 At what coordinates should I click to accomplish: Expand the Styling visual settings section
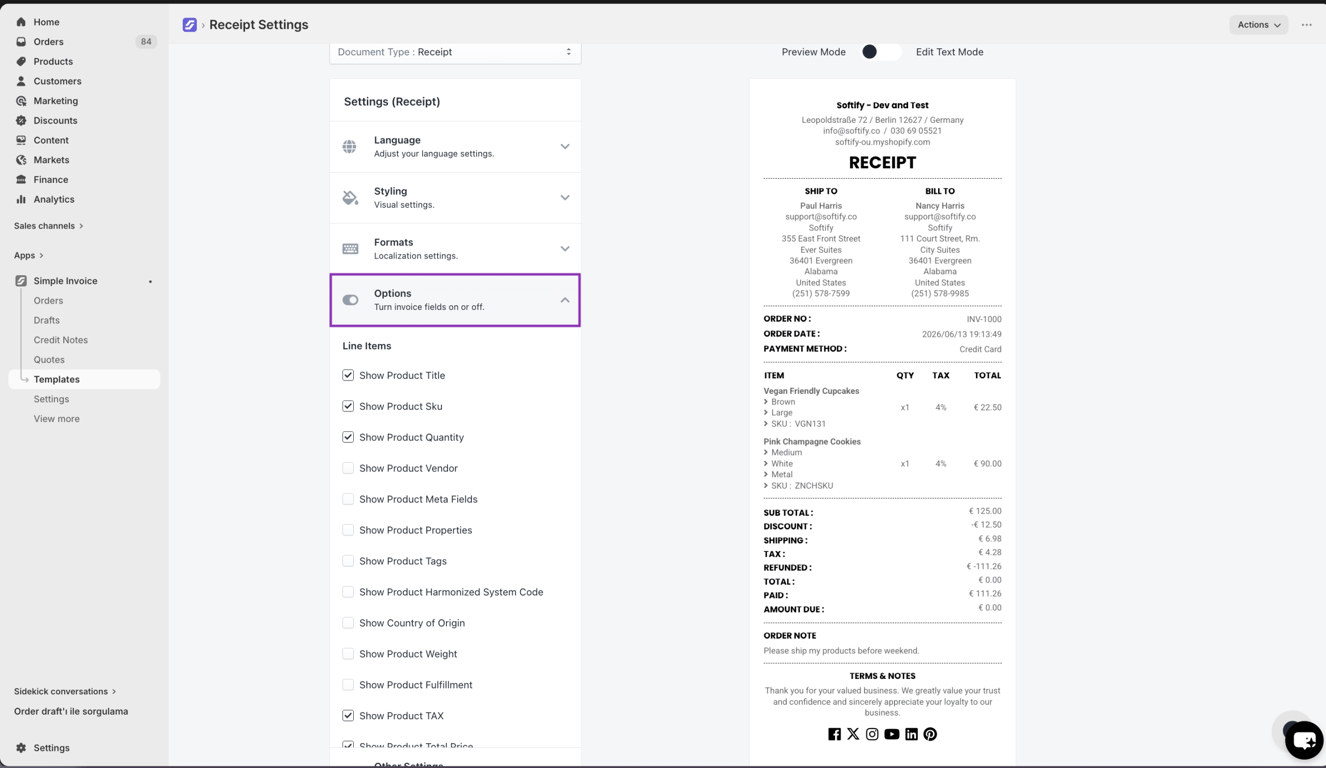tap(455, 198)
